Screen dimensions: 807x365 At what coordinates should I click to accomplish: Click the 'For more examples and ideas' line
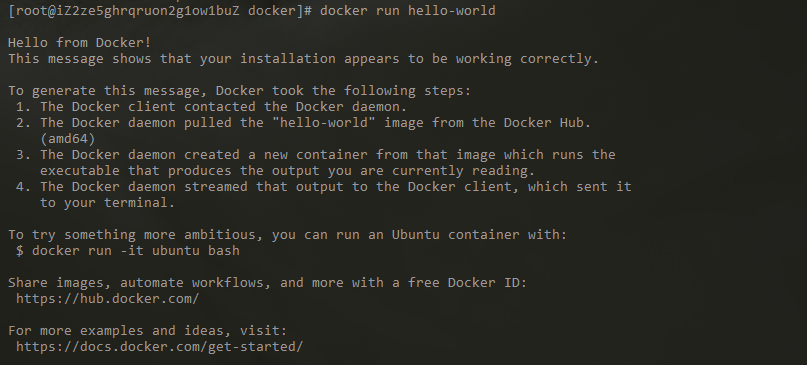[x=147, y=331]
